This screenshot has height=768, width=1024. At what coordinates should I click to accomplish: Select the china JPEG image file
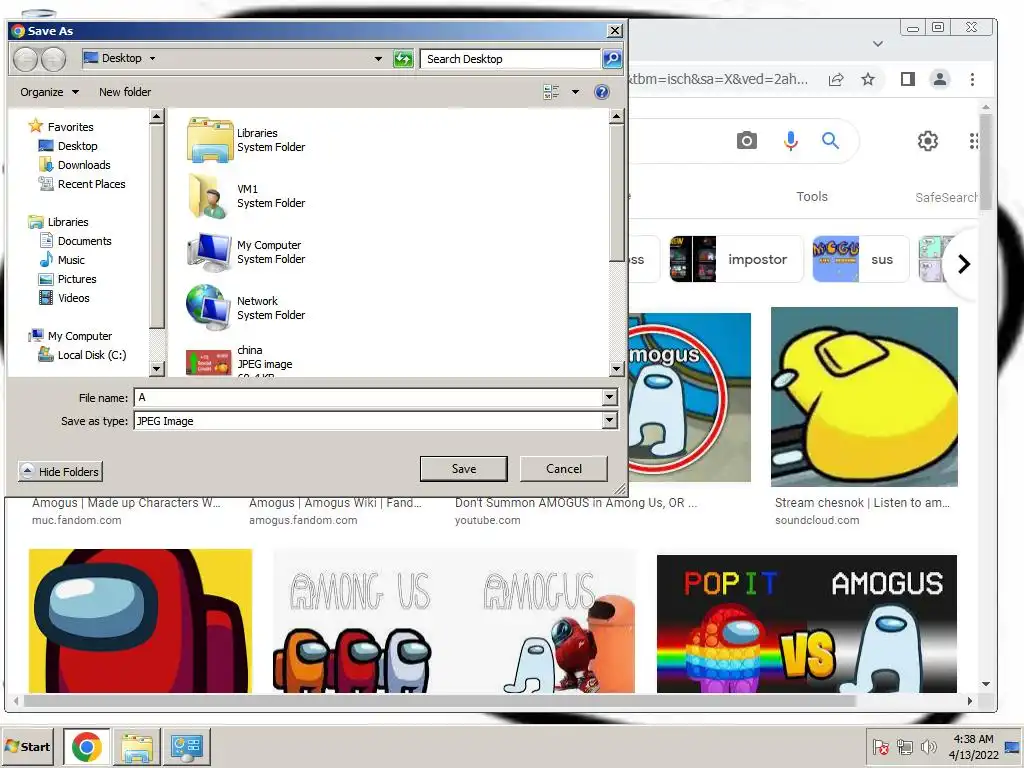tap(210, 362)
